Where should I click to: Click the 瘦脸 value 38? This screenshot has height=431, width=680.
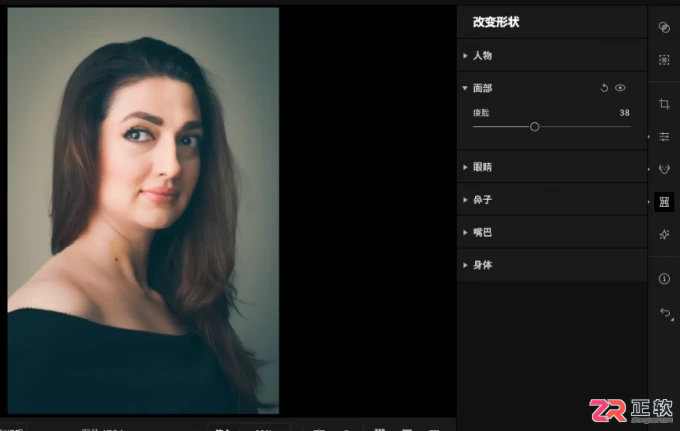tap(624, 113)
